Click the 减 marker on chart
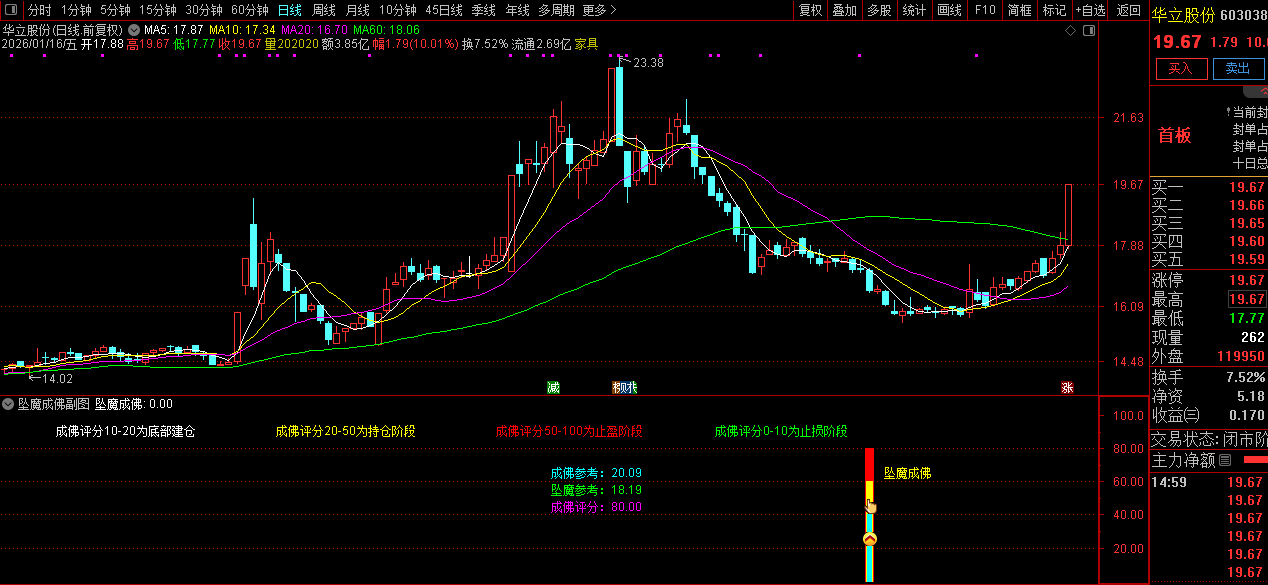Viewport: 1268px width, 585px height. tap(553, 387)
